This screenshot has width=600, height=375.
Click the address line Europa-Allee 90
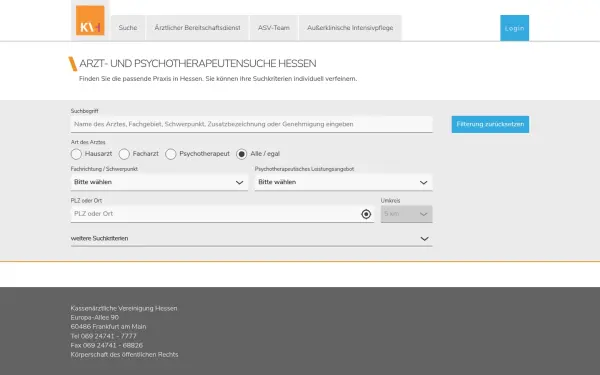click(x=95, y=317)
